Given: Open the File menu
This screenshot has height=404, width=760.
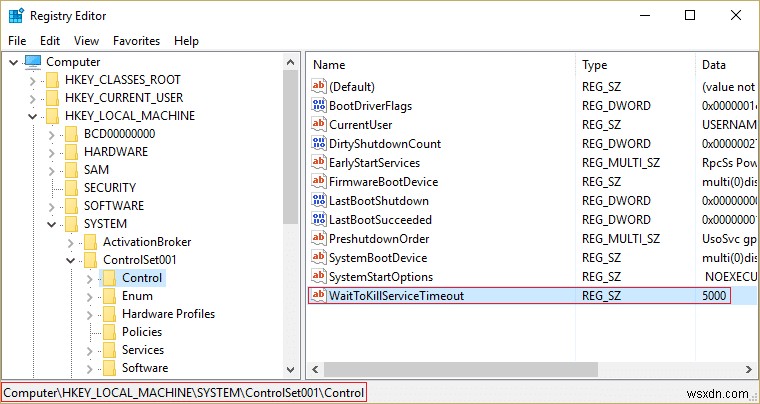Looking at the screenshot, I should click(17, 41).
